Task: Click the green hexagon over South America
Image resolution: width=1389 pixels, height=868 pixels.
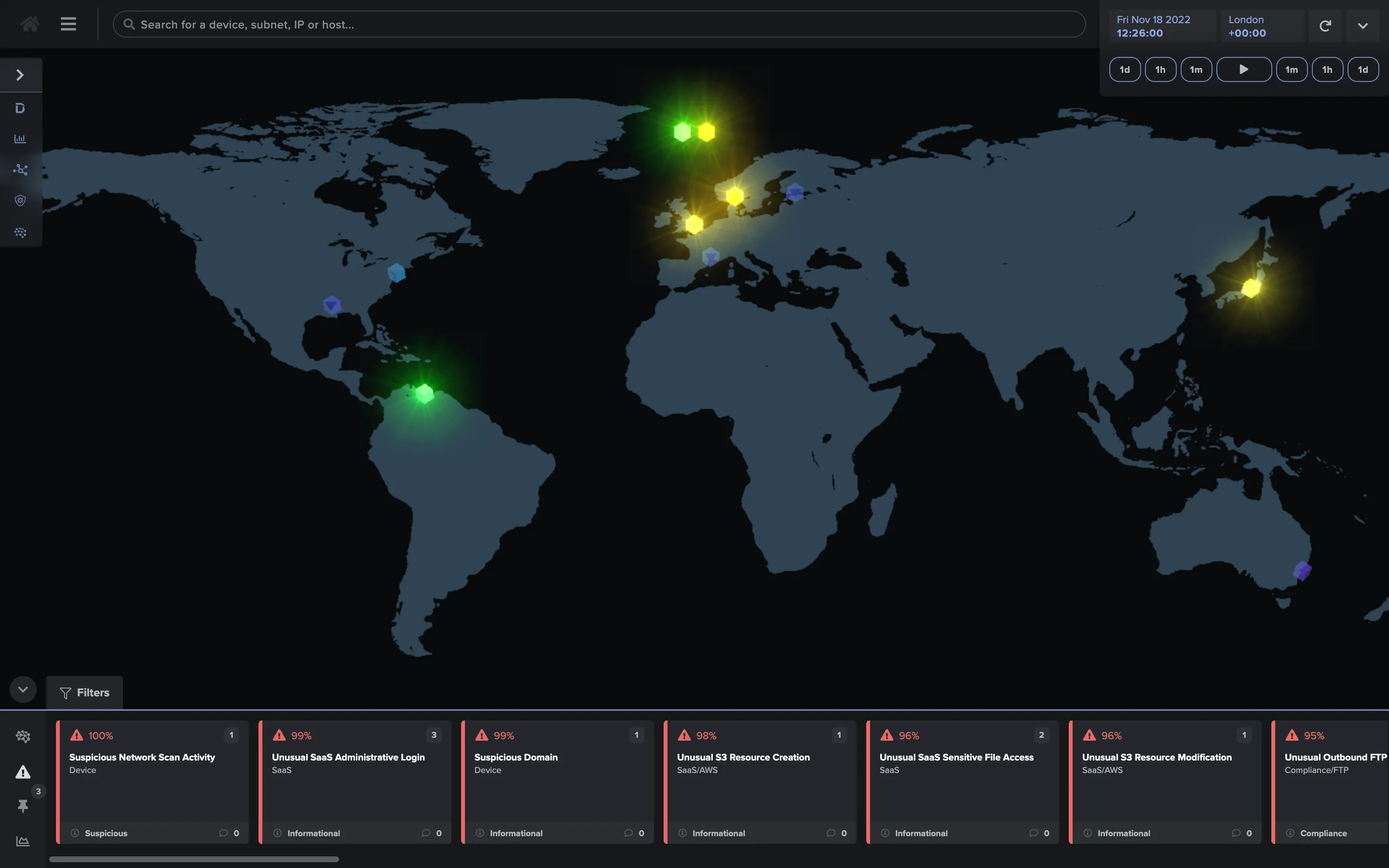Action: point(425,394)
